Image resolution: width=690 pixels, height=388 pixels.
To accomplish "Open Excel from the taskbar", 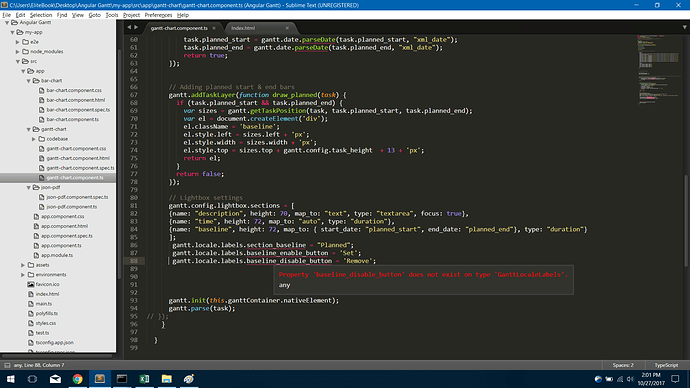I will 144,379.
